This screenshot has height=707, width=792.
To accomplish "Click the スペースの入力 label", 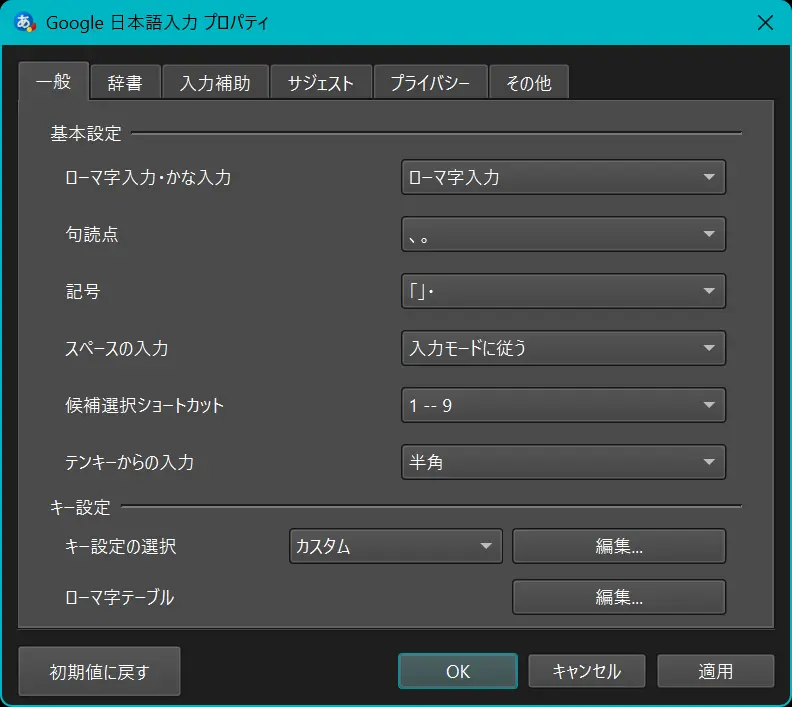I will (117, 348).
